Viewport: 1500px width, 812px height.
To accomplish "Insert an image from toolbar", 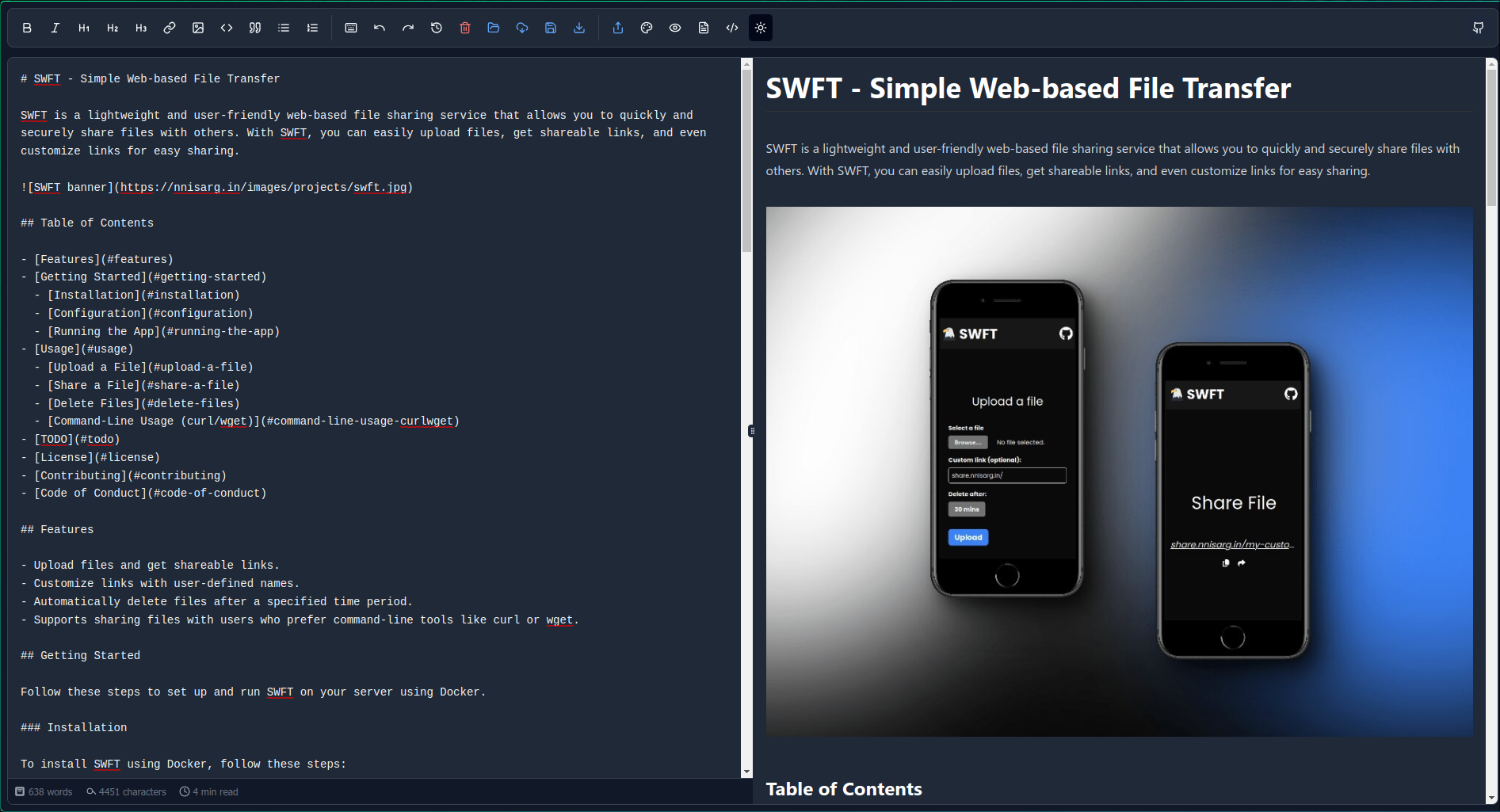I will [x=198, y=28].
